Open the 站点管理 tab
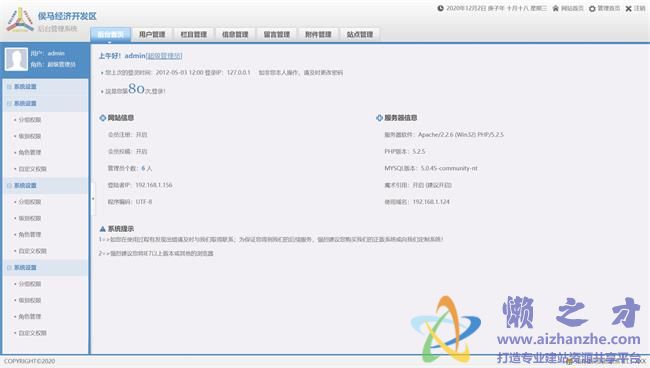650x368 pixels. coord(360,34)
